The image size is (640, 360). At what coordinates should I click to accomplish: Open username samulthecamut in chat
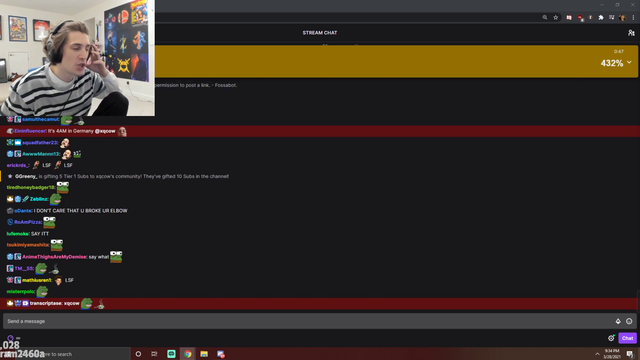41,119
